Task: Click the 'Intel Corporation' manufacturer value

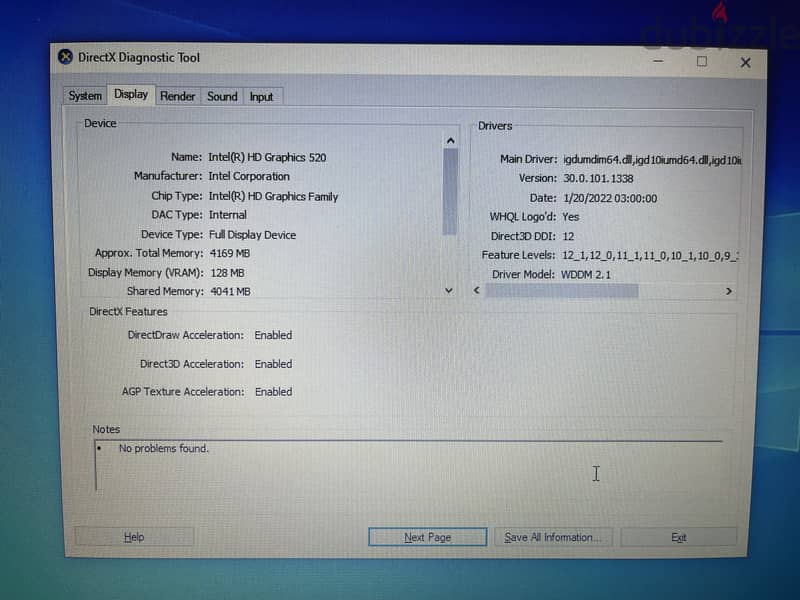Action: (249, 177)
